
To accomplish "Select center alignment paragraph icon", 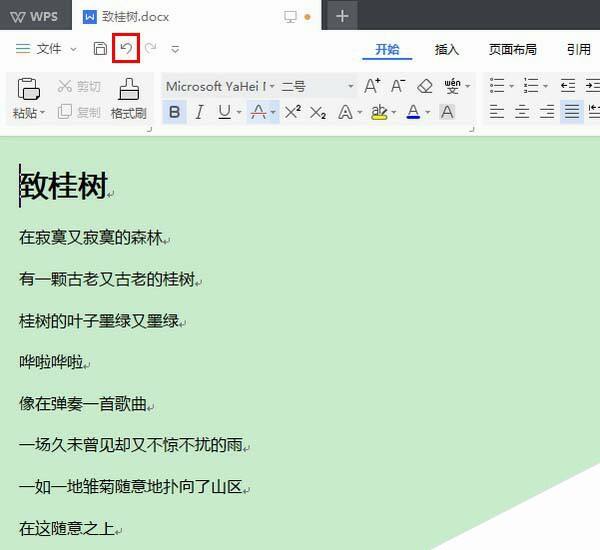I will [x=522, y=112].
